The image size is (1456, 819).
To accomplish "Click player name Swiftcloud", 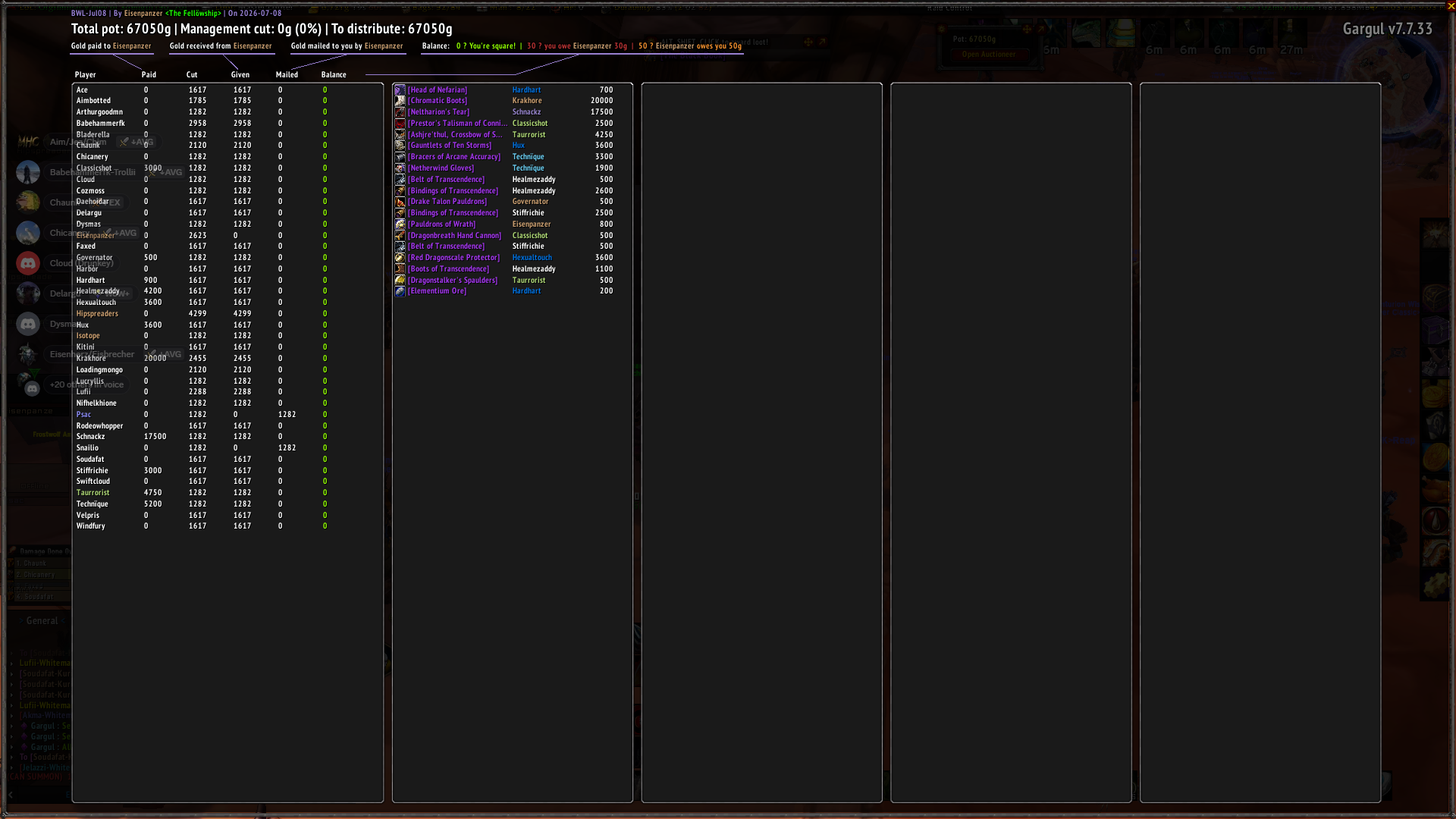I will click(93, 482).
